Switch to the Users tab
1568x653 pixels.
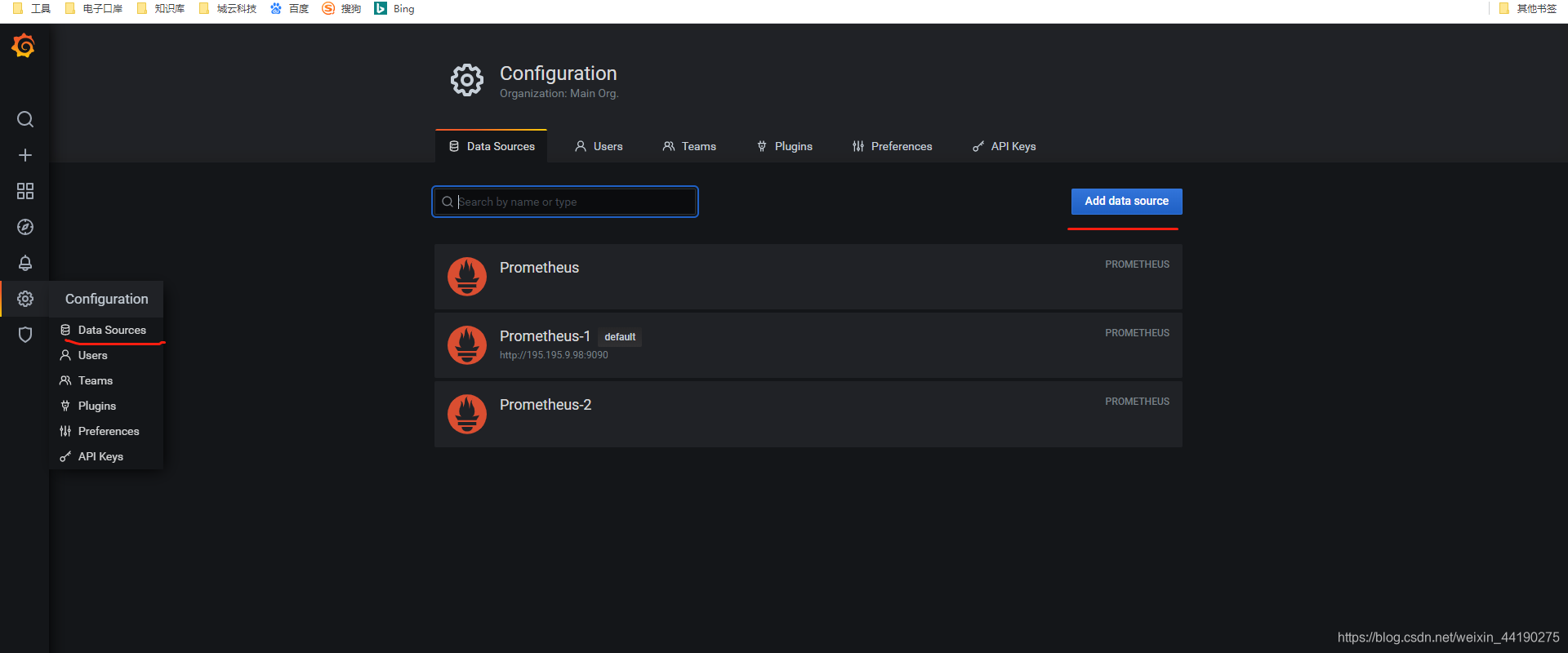[x=599, y=146]
